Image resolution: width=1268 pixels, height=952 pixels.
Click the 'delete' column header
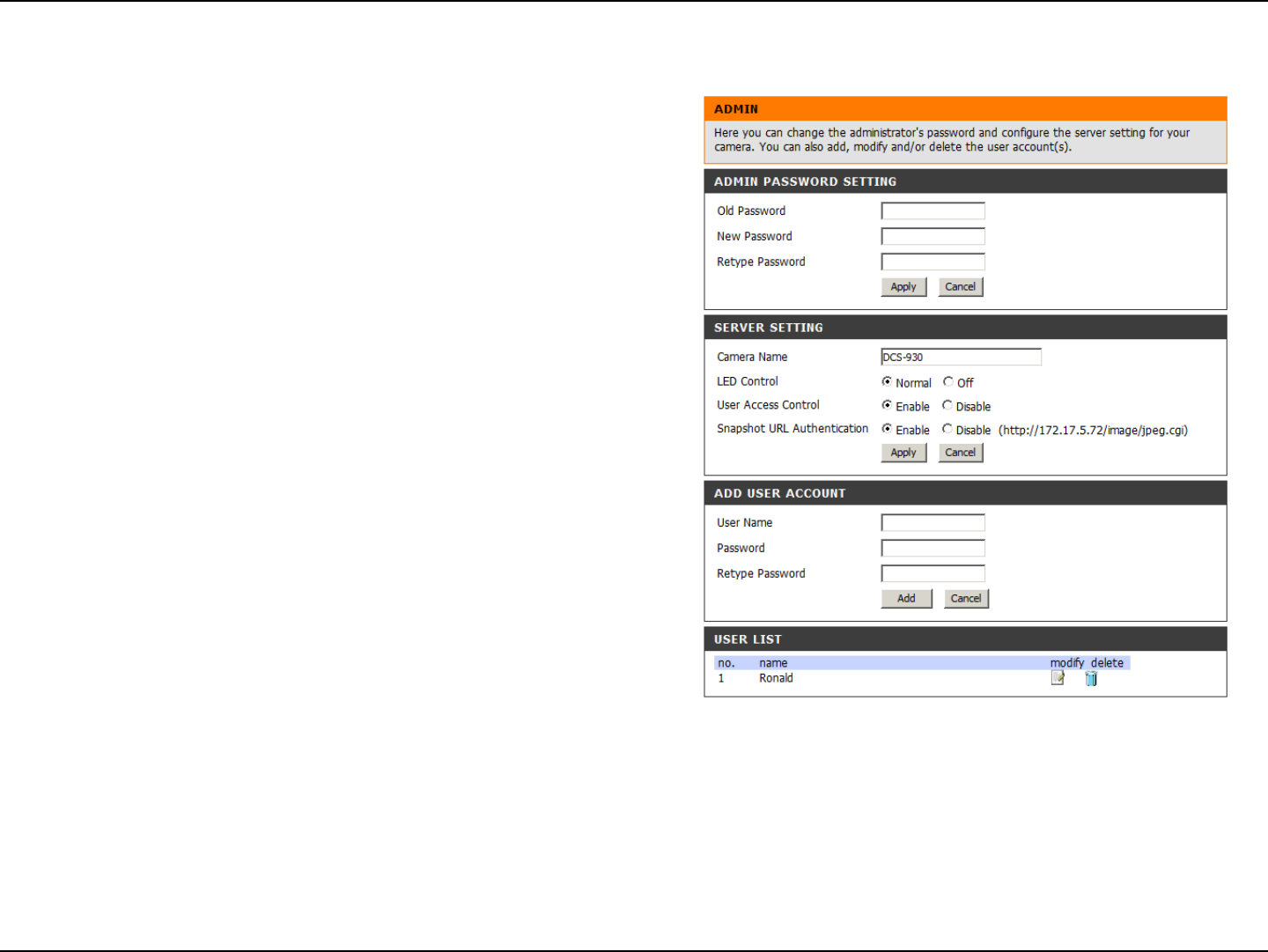pyautogui.click(x=1107, y=663)
